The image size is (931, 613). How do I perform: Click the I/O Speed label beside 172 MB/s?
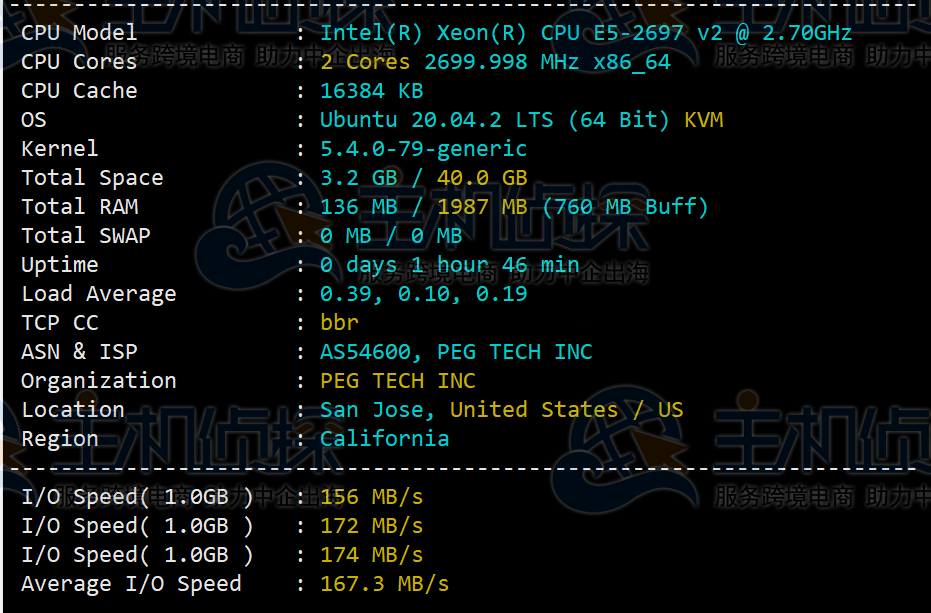tap(137, 526)
